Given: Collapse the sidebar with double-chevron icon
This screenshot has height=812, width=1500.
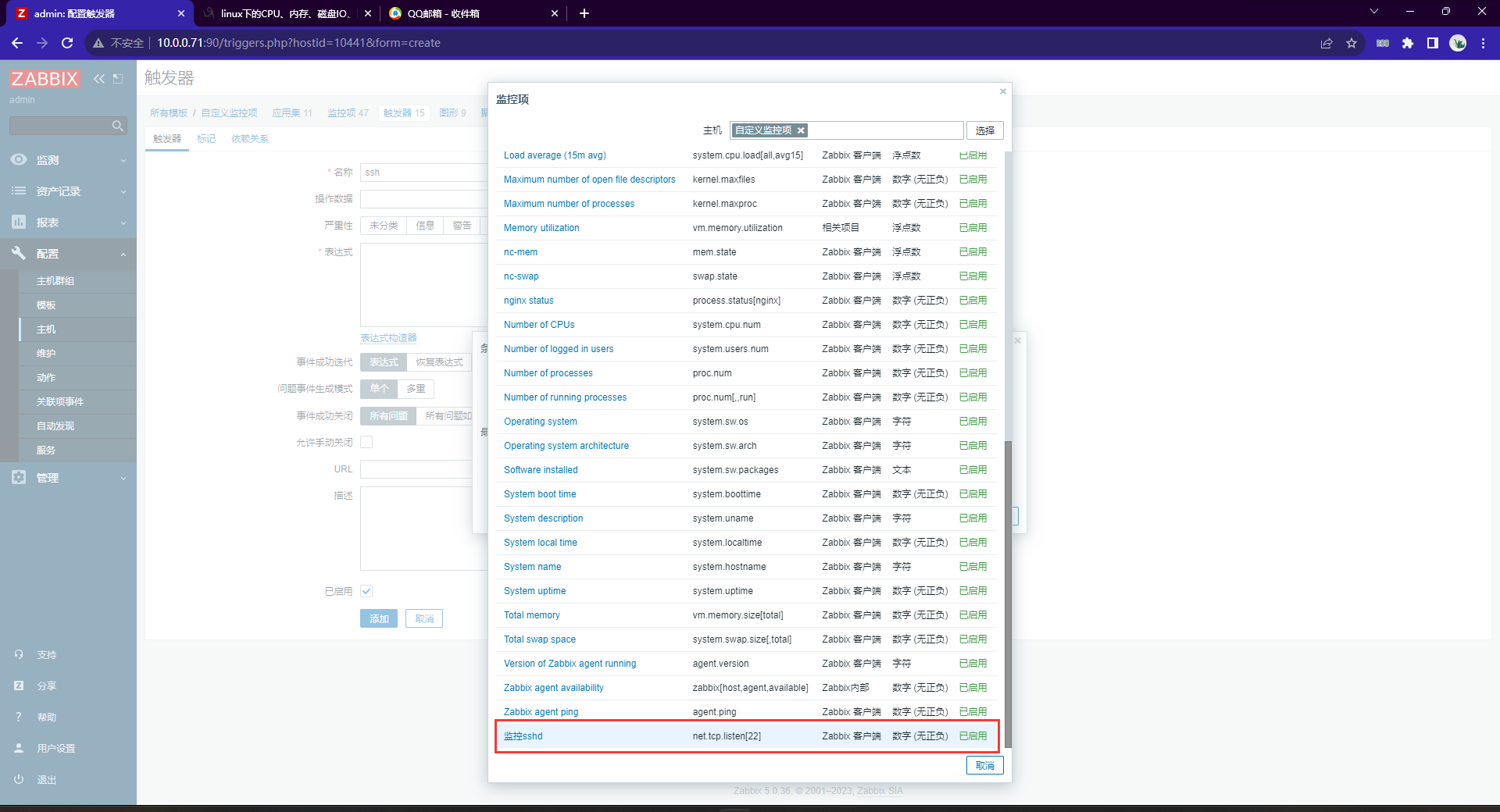Looking at the screenshot, I should 98,79.
